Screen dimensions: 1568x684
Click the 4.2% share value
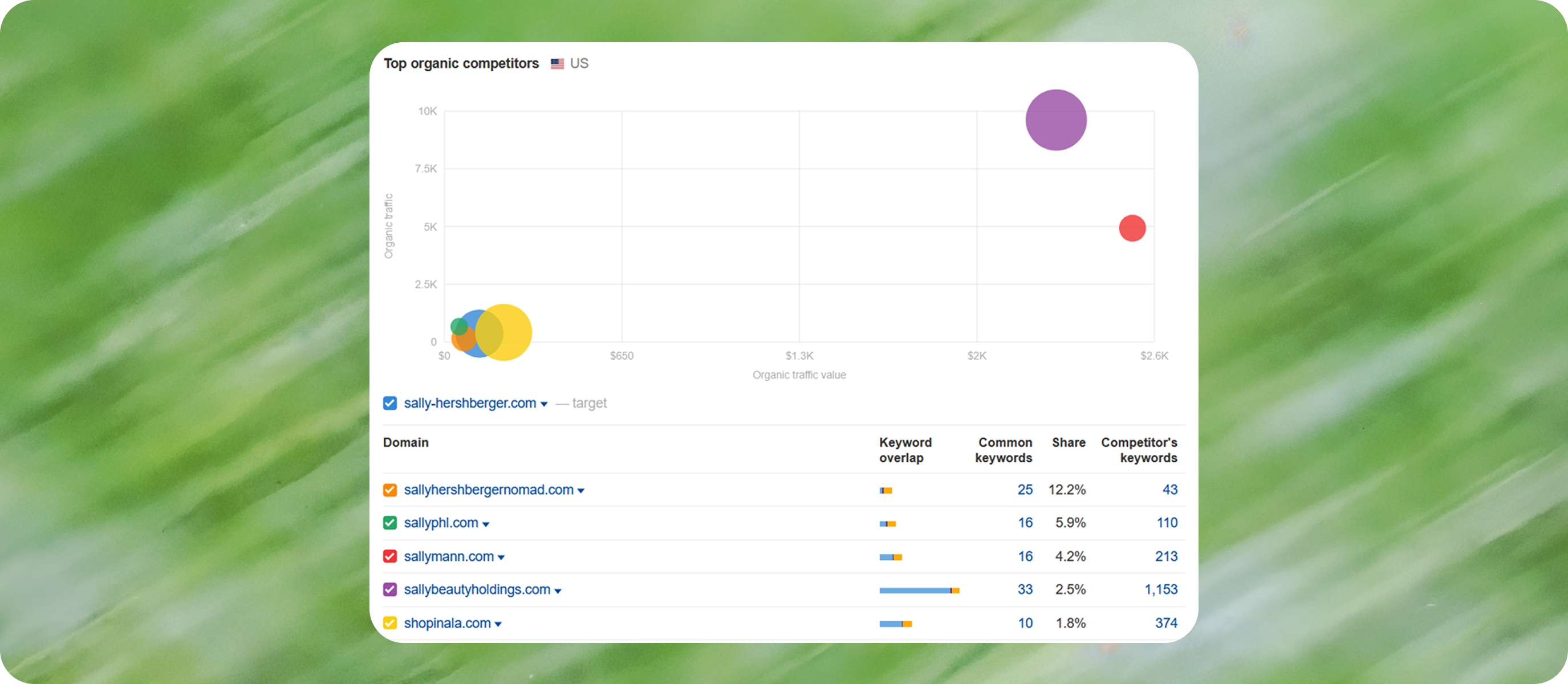coord(1071,556)
